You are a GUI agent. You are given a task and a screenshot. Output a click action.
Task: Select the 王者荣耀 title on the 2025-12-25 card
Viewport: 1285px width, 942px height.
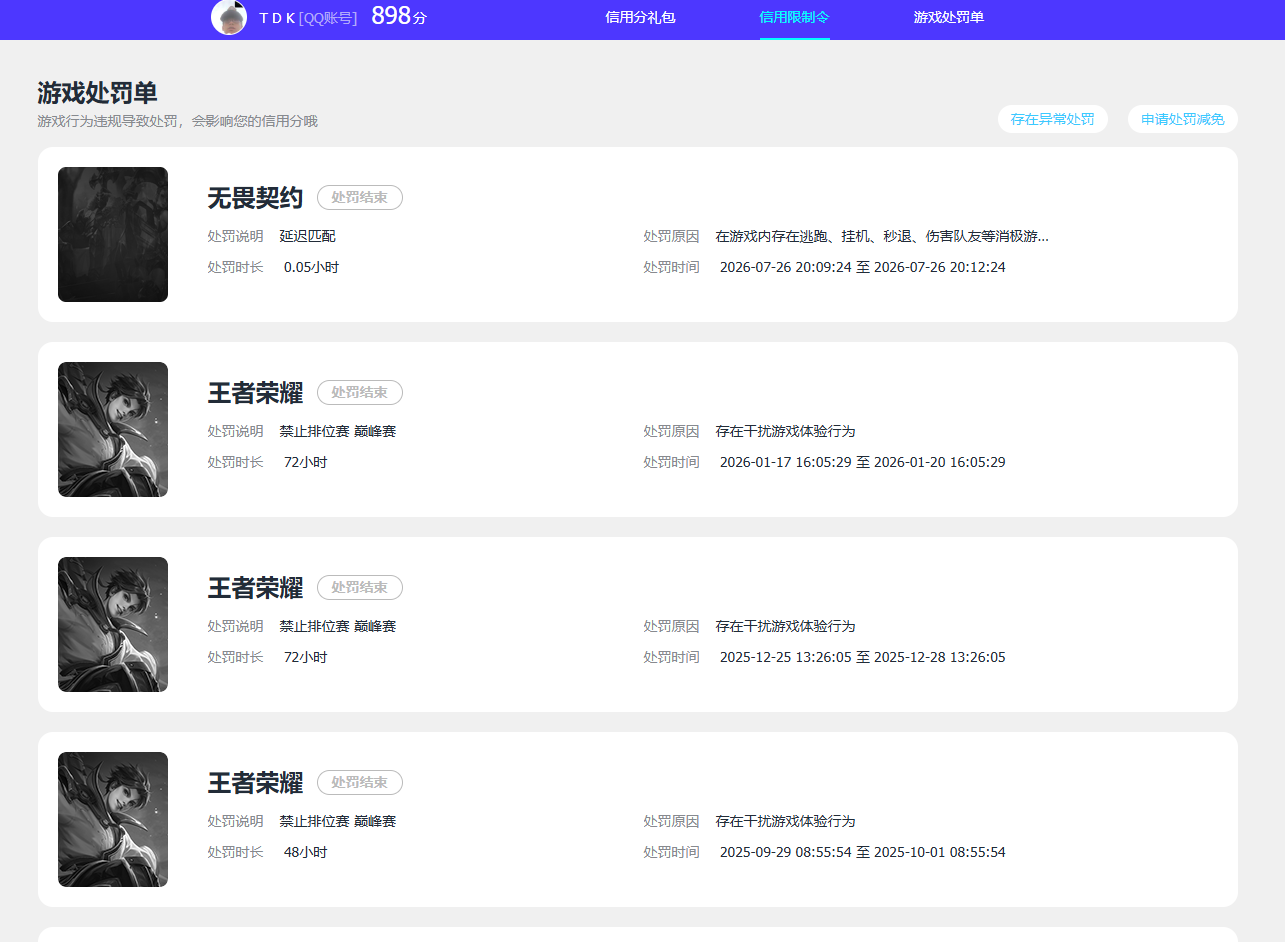click(x=255, y=588)
